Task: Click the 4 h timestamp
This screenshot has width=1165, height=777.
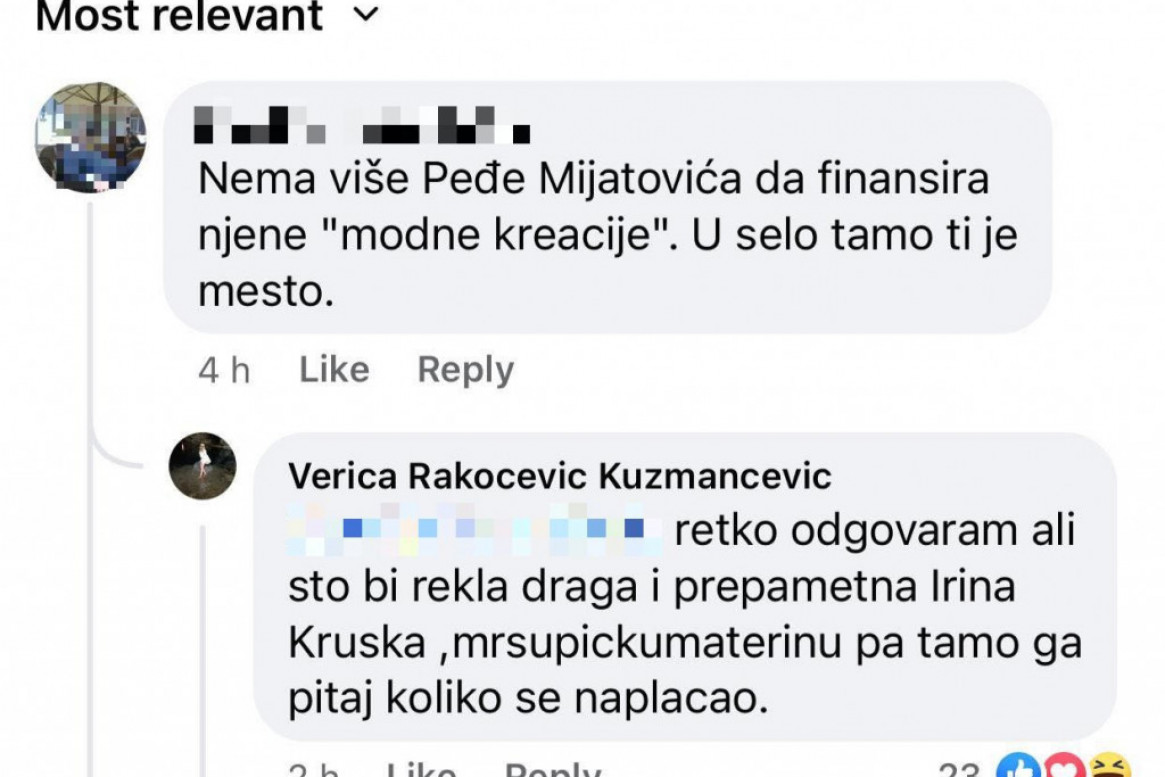Action: [224, 370]
